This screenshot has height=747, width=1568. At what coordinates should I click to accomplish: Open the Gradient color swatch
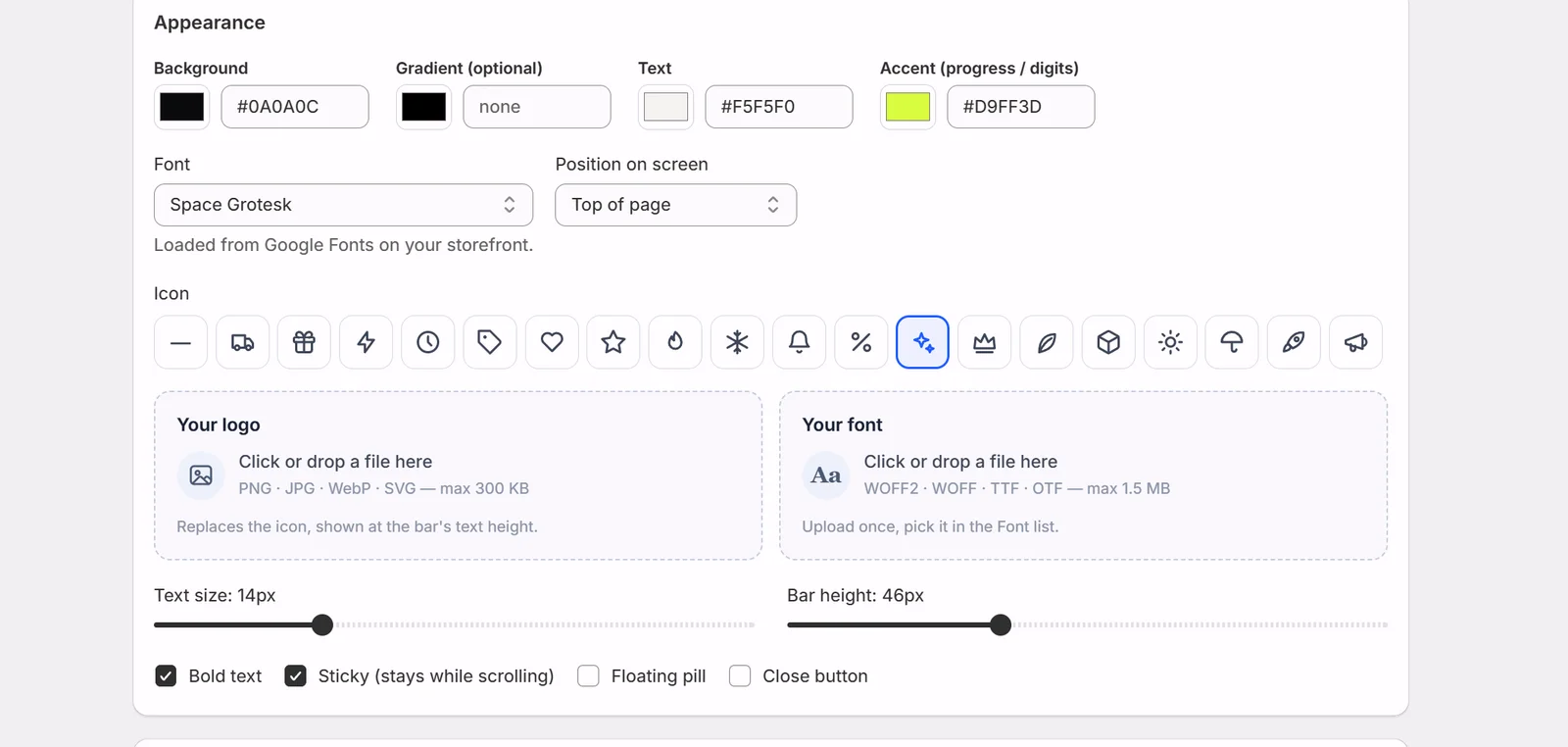click(x=423, y=107)
